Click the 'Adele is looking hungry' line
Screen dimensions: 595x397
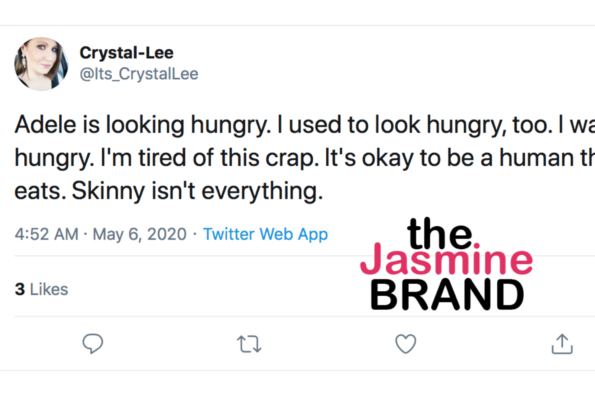(143, 125)
